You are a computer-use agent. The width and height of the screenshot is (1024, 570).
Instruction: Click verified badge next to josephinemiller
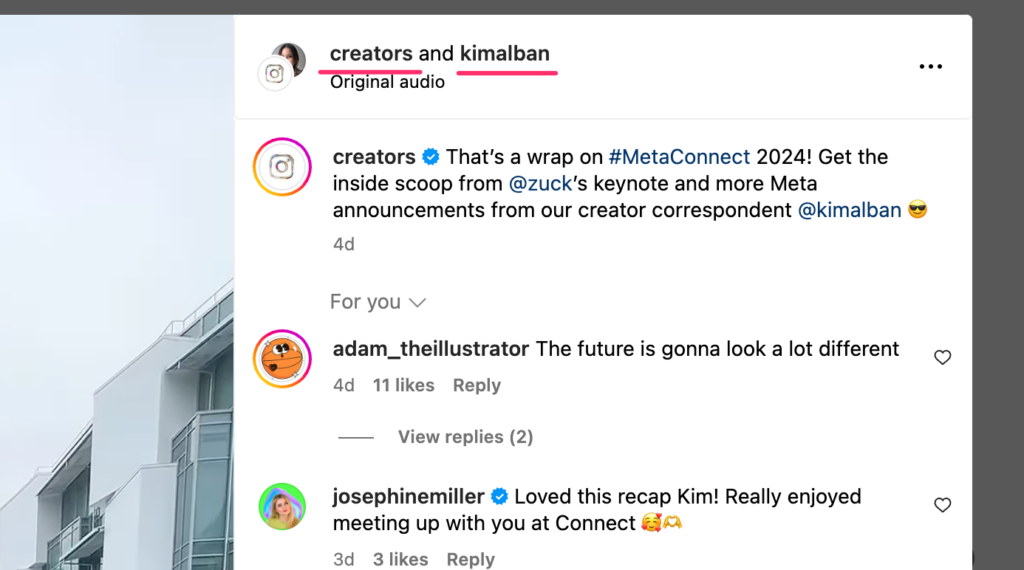[x=499, y=497]
